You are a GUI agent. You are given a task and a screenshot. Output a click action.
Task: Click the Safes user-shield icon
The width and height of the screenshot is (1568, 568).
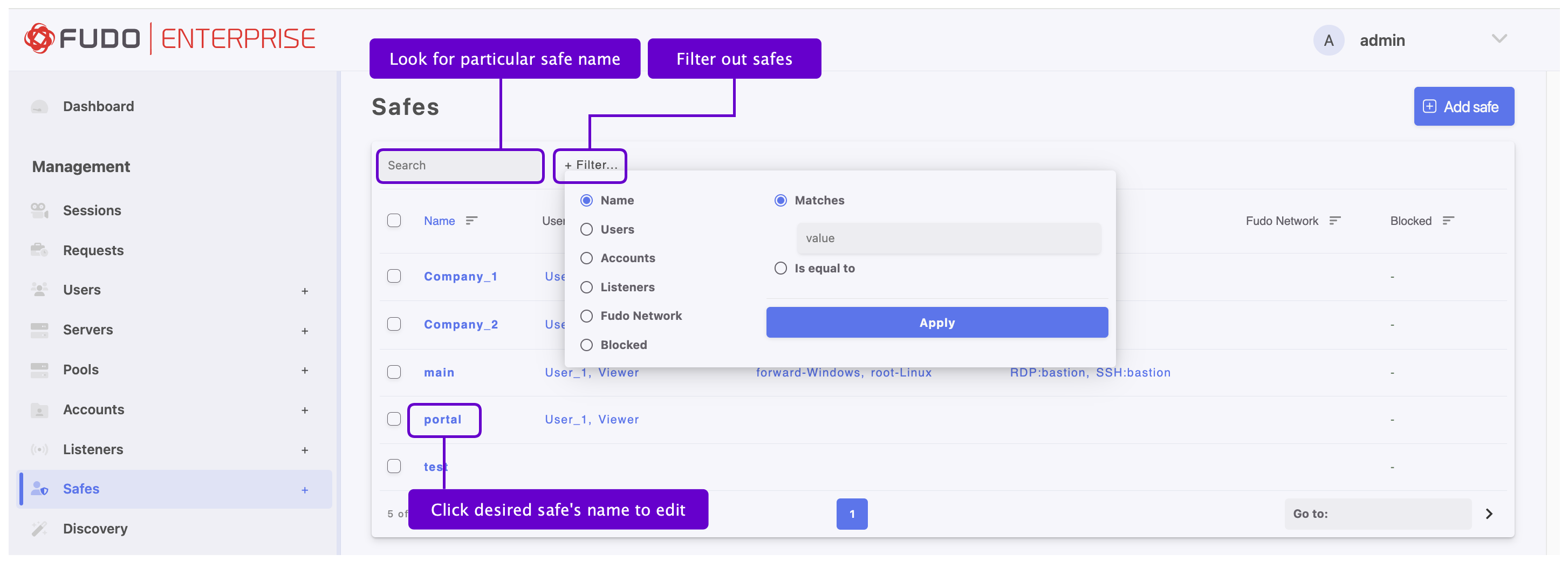[39, 489]
